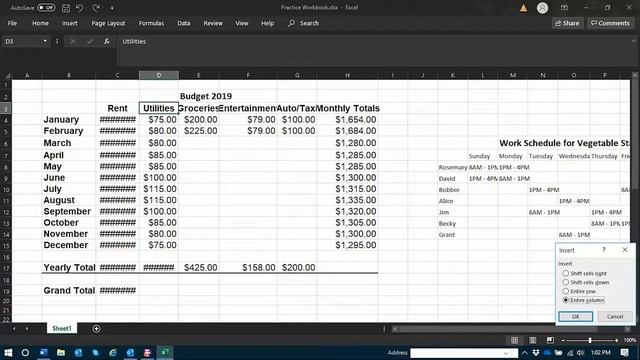
Task: Open the Comments pane
Action: point(610,23)
